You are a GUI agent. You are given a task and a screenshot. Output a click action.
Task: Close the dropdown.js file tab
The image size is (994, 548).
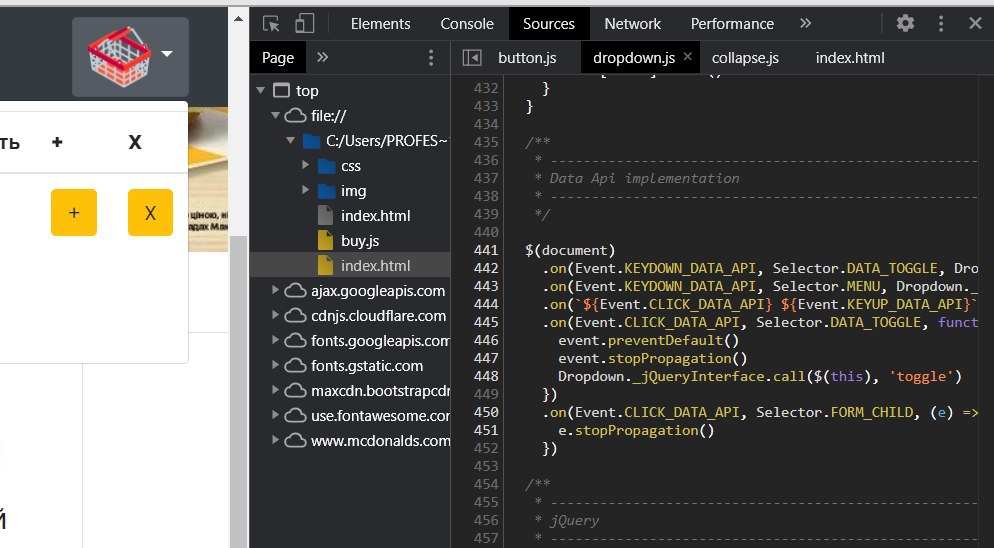[x=688, y=57]
